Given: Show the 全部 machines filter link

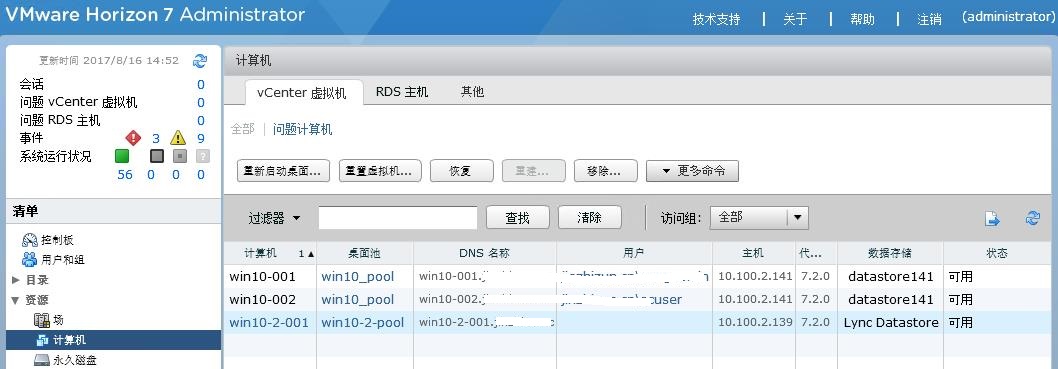Looking at the screenshot, I should click(243, 129).
